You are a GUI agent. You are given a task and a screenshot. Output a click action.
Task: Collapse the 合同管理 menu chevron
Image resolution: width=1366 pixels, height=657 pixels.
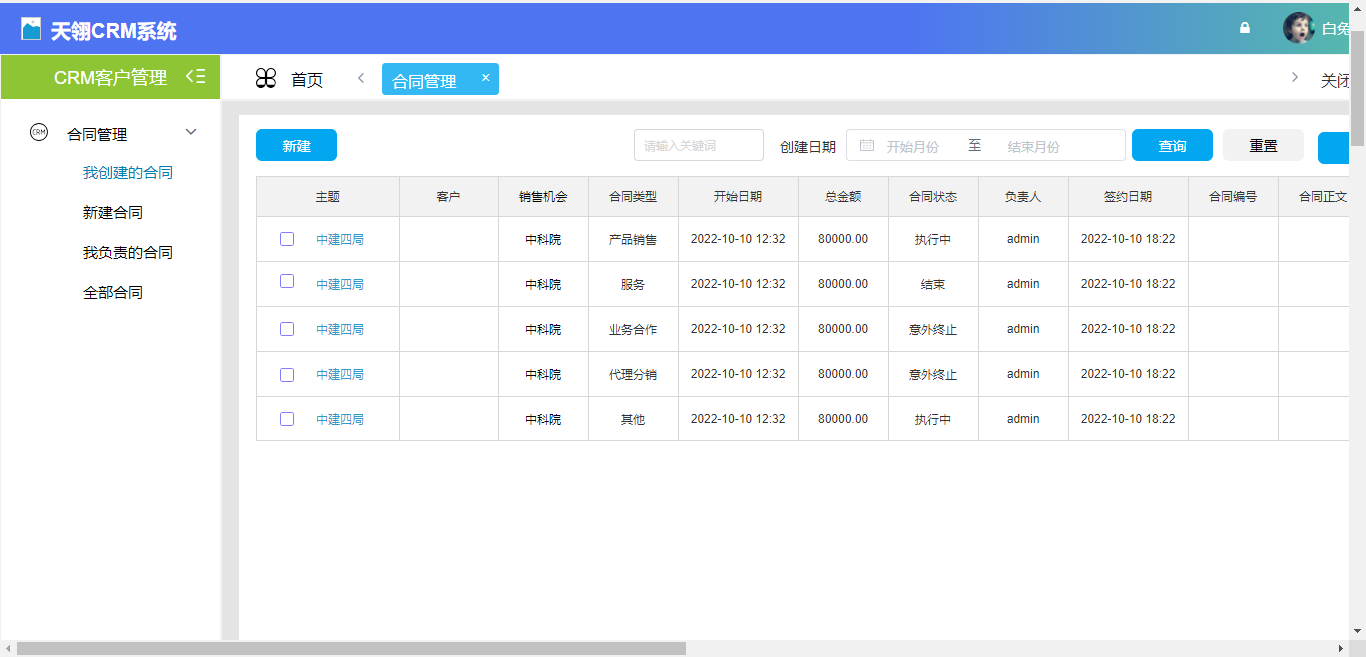191,132
